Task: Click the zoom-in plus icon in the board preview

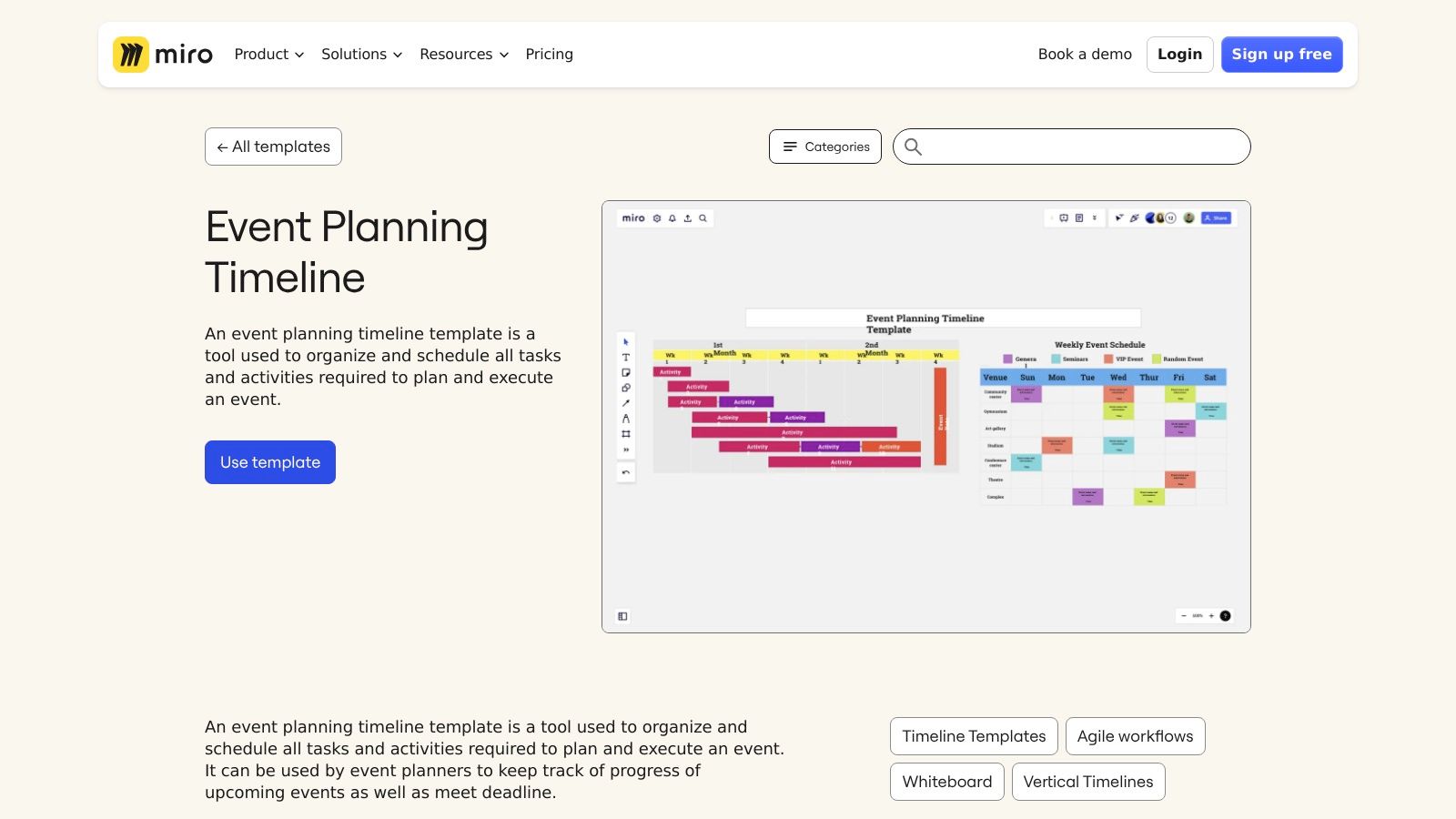Action: [1211, 616]
